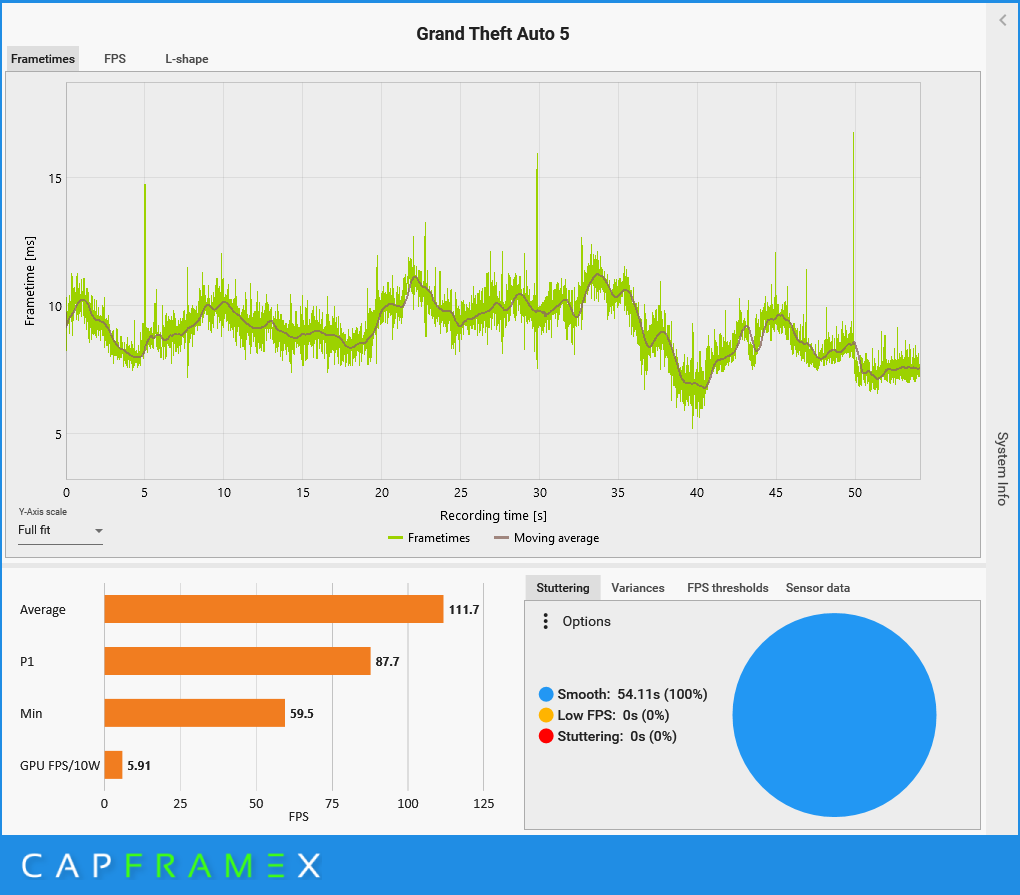Image resolution: width=1020 pixels, height=895 pixels.
Task: Click the Options label in the stuttering panel
Action: [586, 621]
